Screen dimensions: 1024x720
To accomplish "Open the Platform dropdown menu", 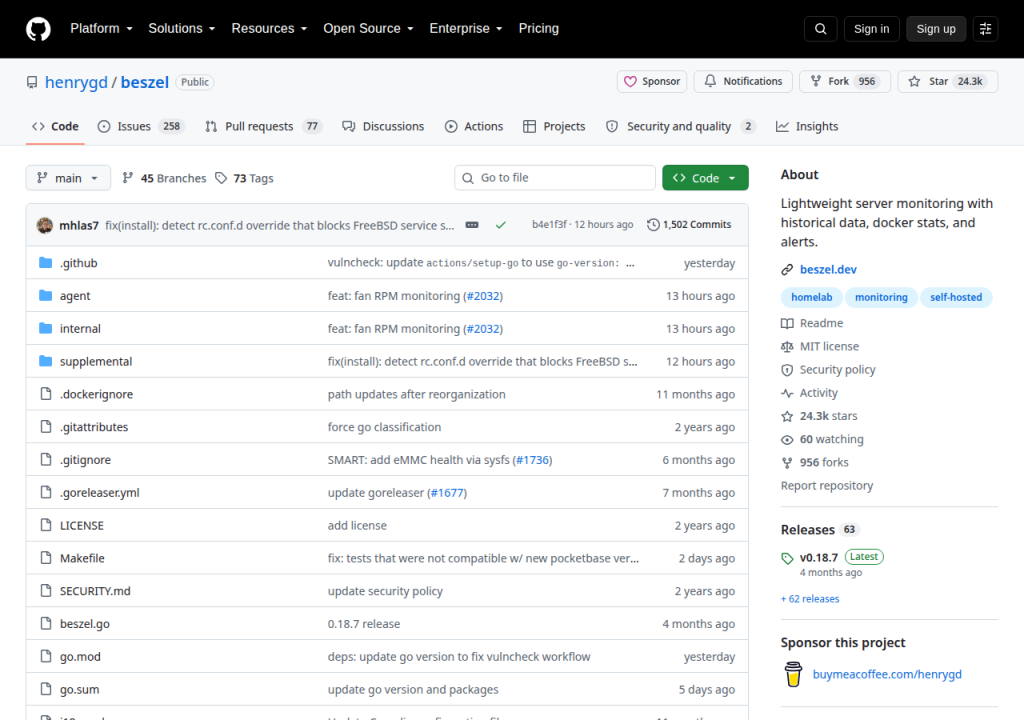I will click(x=101, y=29).
